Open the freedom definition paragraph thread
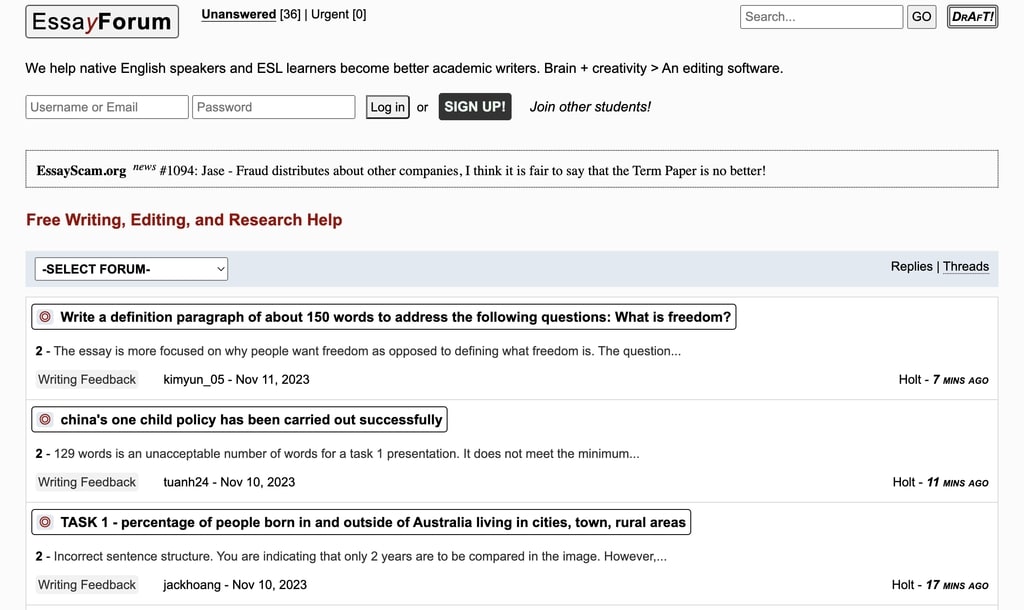Viewport: 1024px width, 610px height. [395, 316]
